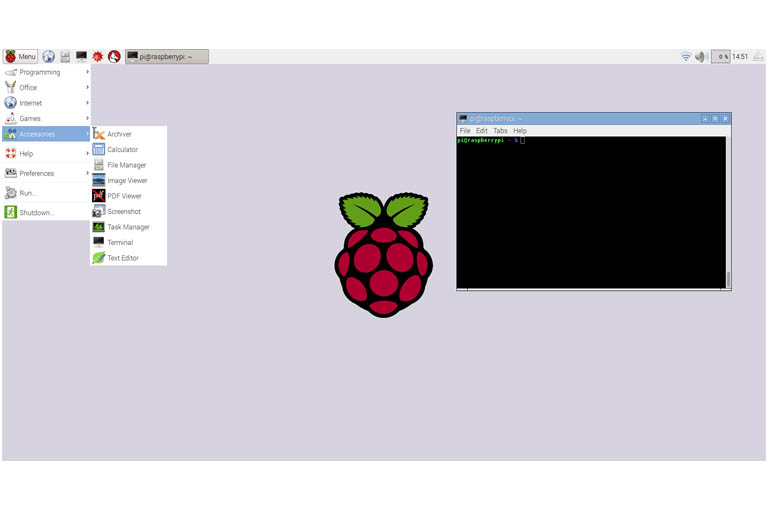This screenshot has height=512, width=768.
Task: Expand the arrow next to Games
Action: coord(87,119)
